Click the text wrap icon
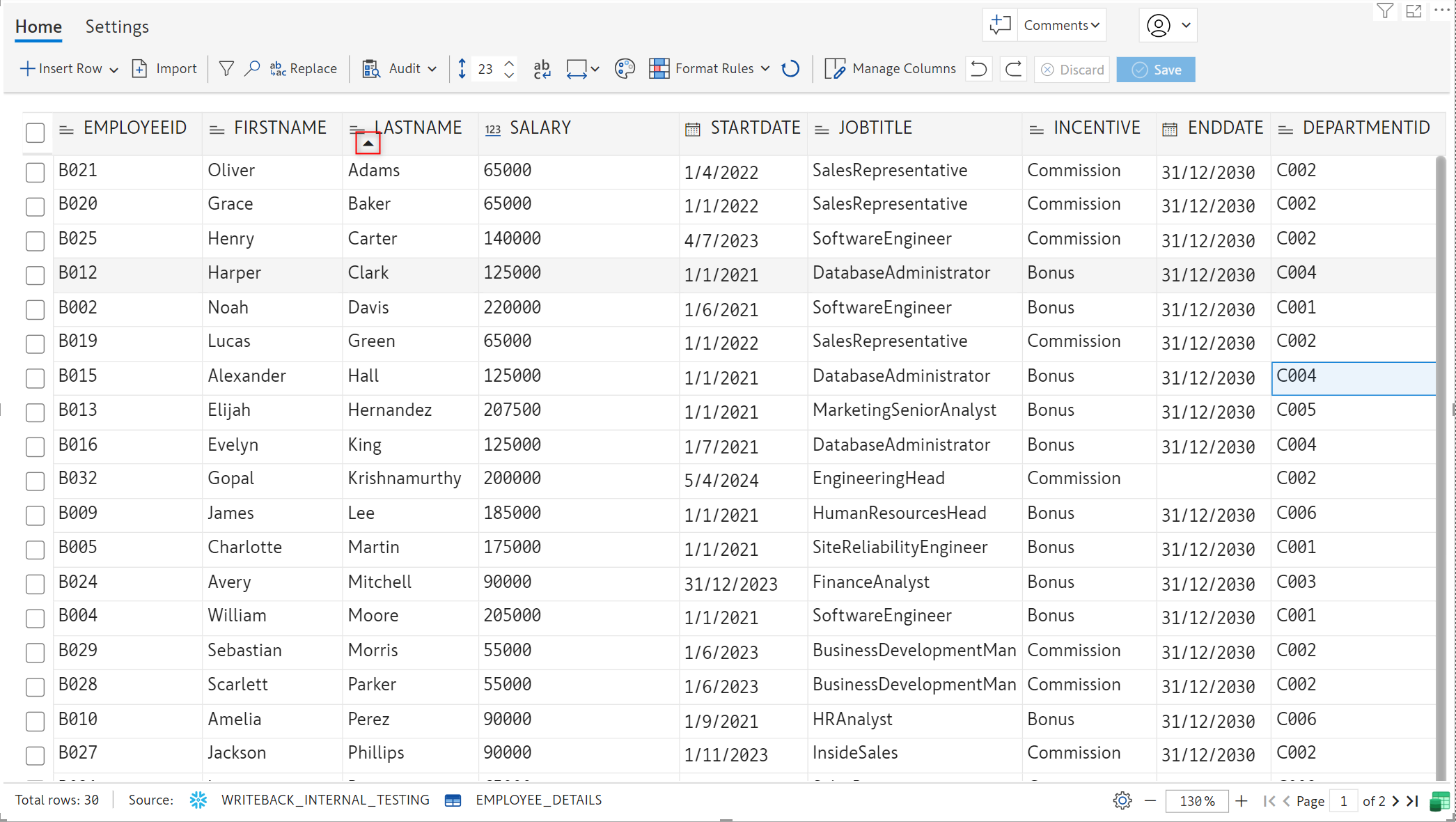 click(x=542, y=69)
